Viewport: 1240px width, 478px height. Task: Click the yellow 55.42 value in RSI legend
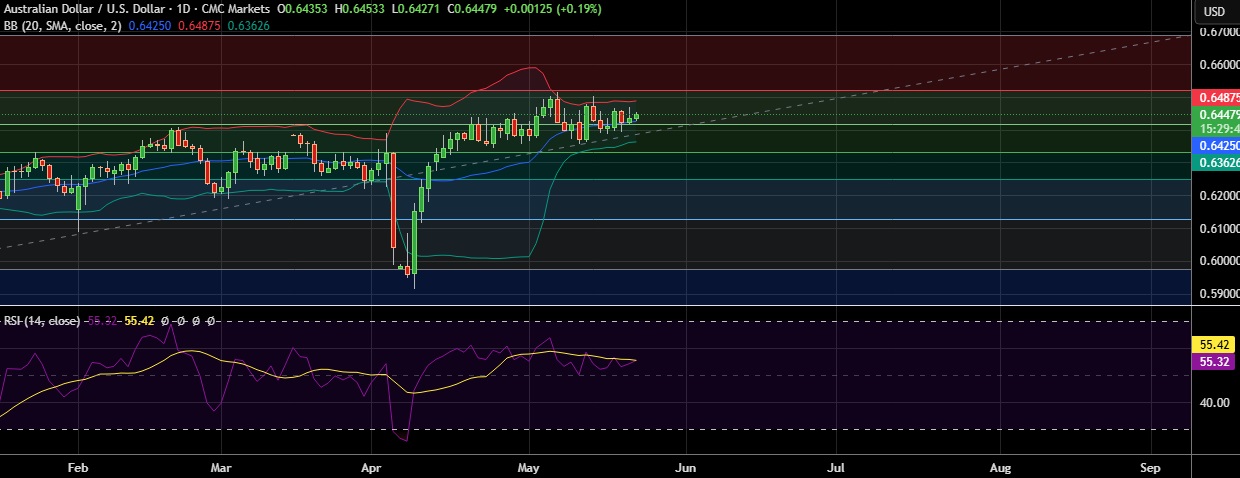tap(141, 321)
